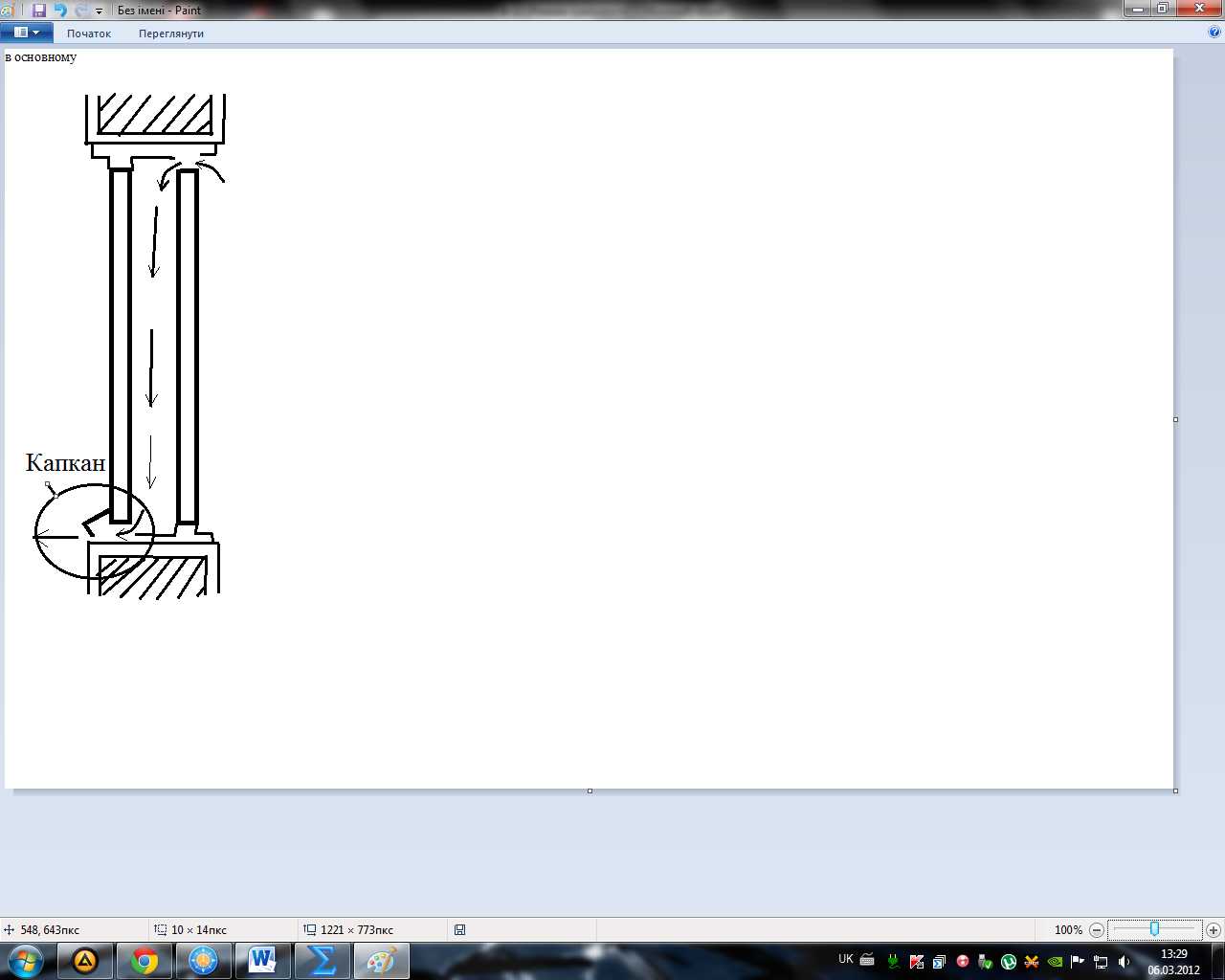Screen dimensions: 1225x980
Task: Click the selection size 10 × 14пкс readout
Action: pos(190,930)
